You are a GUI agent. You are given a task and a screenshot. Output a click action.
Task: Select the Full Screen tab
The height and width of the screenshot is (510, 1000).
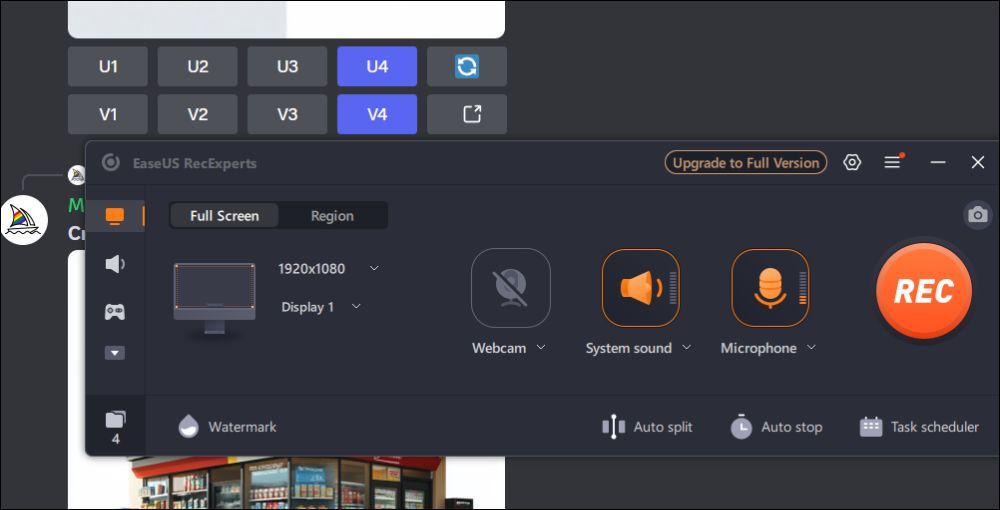224,216
